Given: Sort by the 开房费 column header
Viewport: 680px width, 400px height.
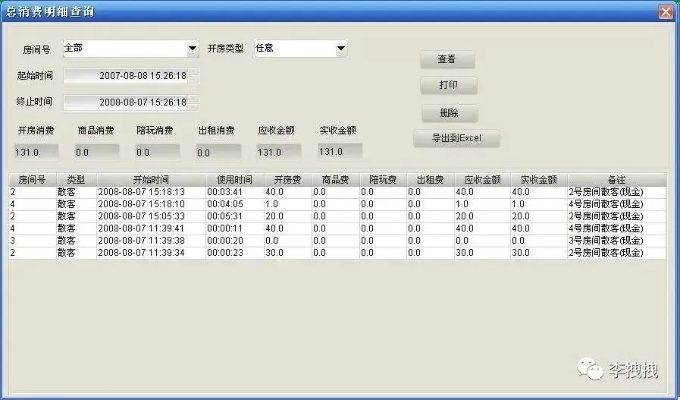Looking at the screenshot, I should click(288, 180).
